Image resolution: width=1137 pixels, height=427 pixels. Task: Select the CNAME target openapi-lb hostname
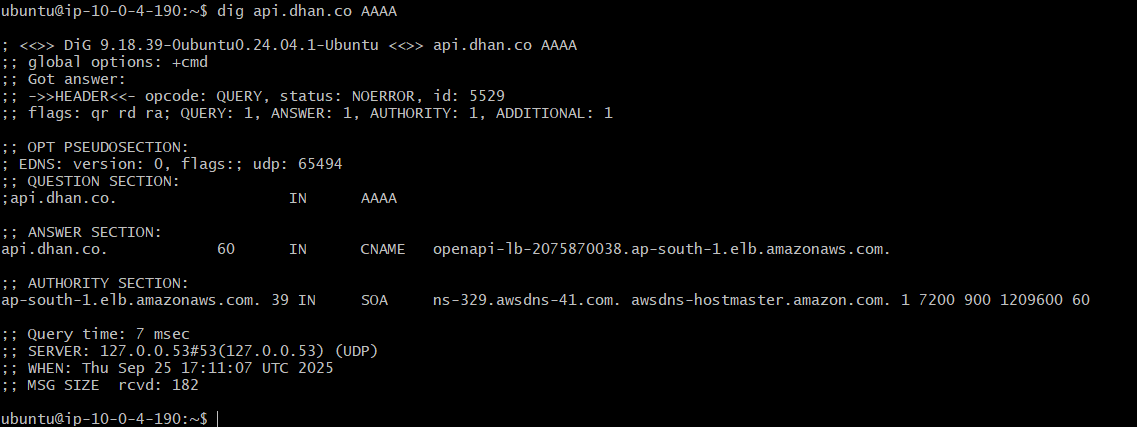661,249
